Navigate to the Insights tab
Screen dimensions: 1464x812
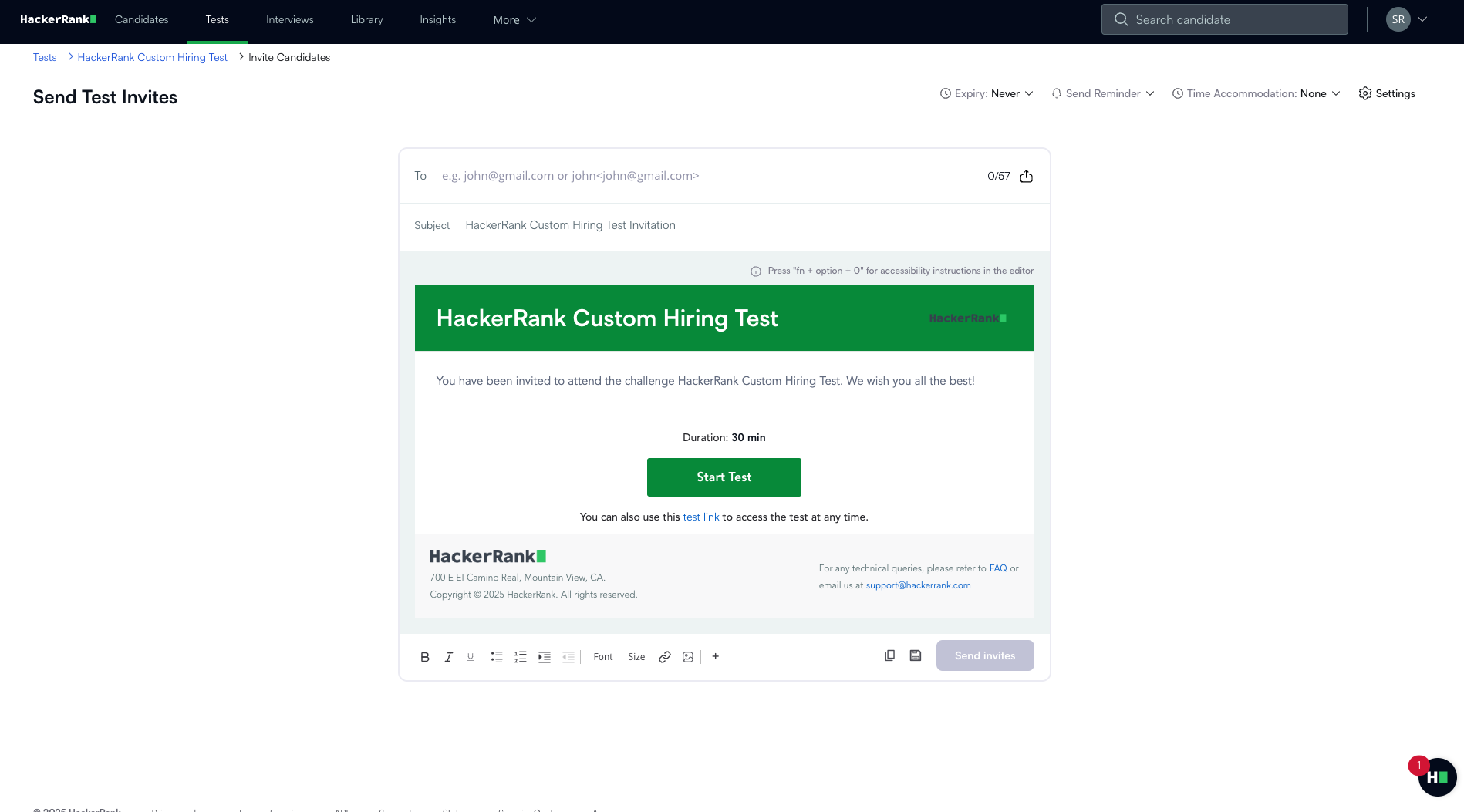click(x=438, y=19)
